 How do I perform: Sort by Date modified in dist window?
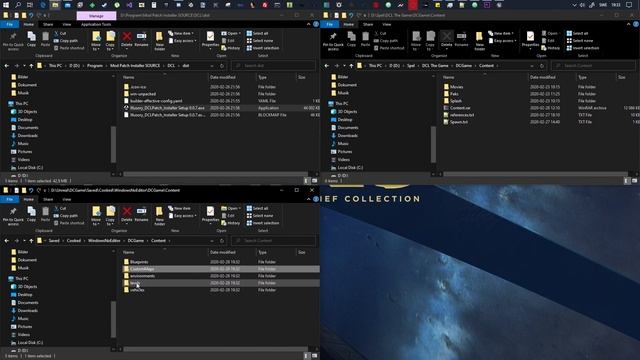pos(222,77)
